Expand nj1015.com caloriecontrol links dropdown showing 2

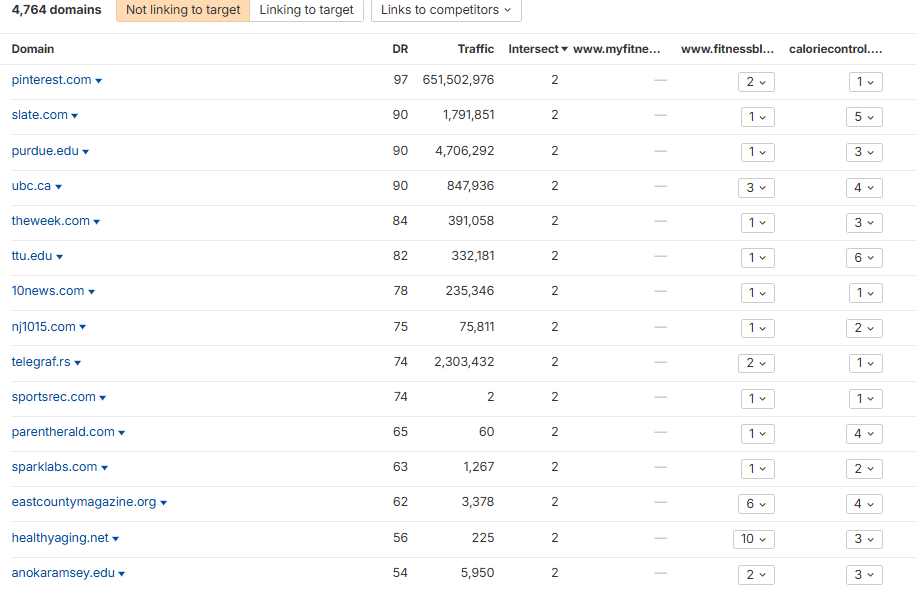[865, 328]
